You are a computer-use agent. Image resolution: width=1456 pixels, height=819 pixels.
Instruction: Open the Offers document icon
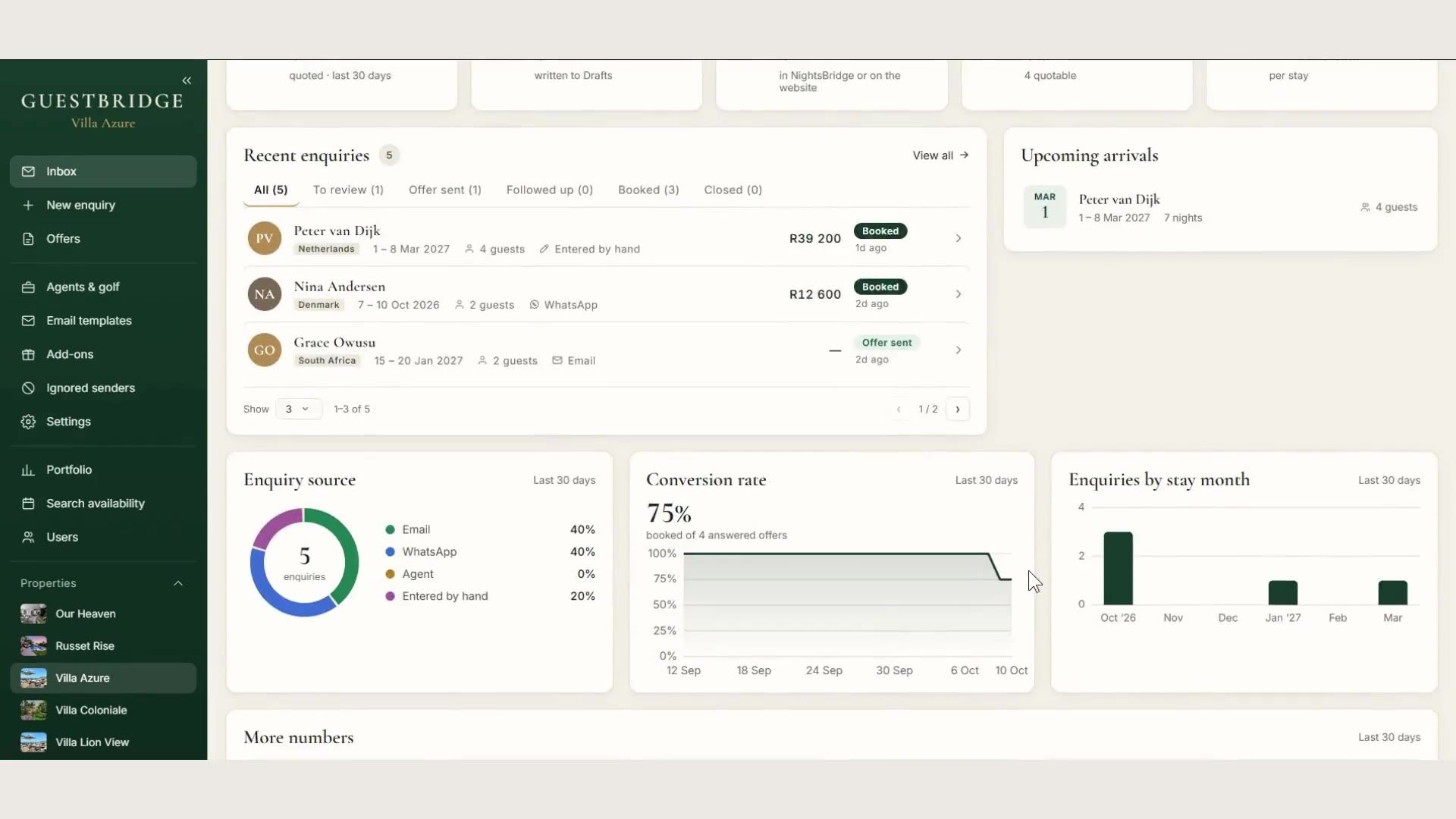pyautogui.click(x=28, y=239)
